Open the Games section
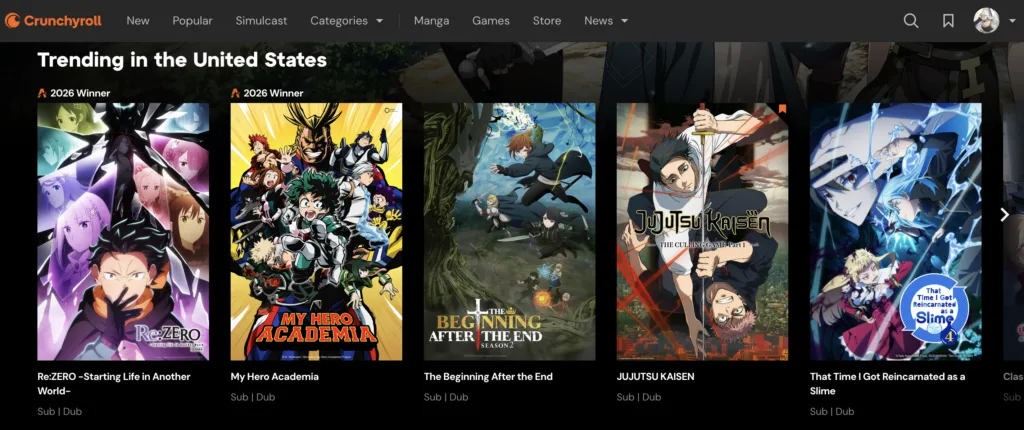The height and width of the screenshot is (430, 1024). point(491,21)
